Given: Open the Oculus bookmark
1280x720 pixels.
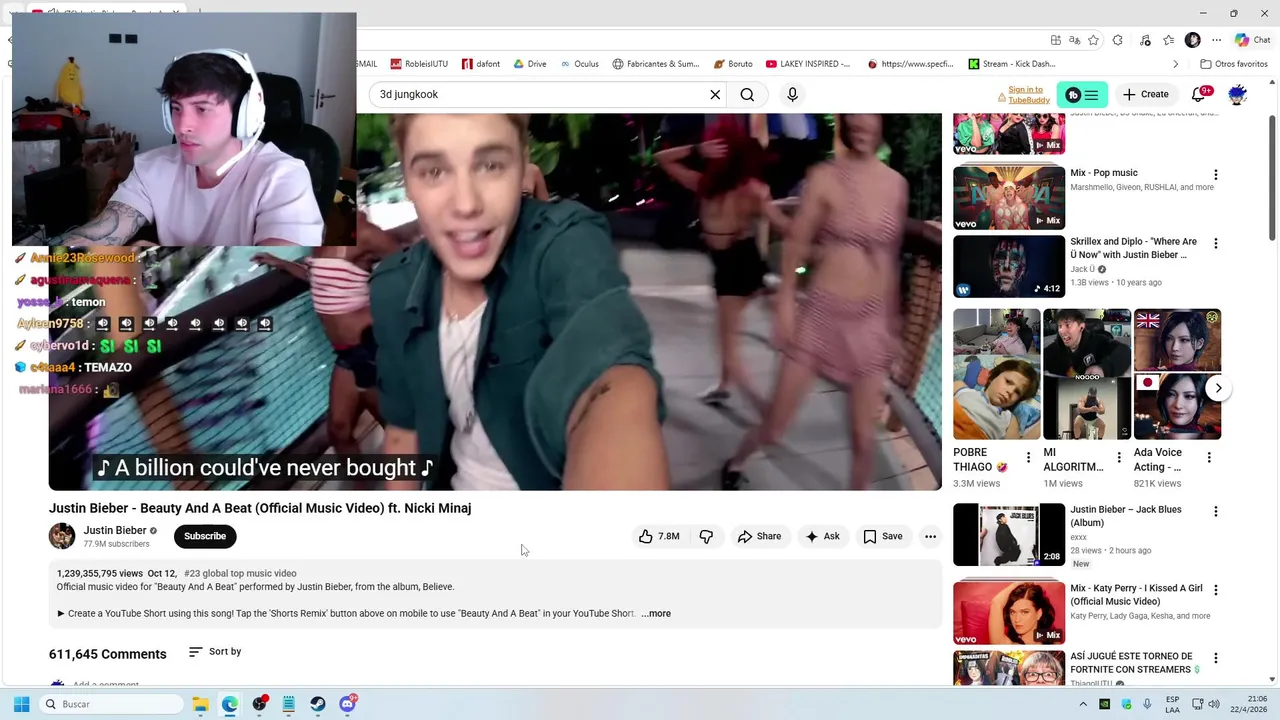Looking at the screenshot, I should (x=579, y=64).
